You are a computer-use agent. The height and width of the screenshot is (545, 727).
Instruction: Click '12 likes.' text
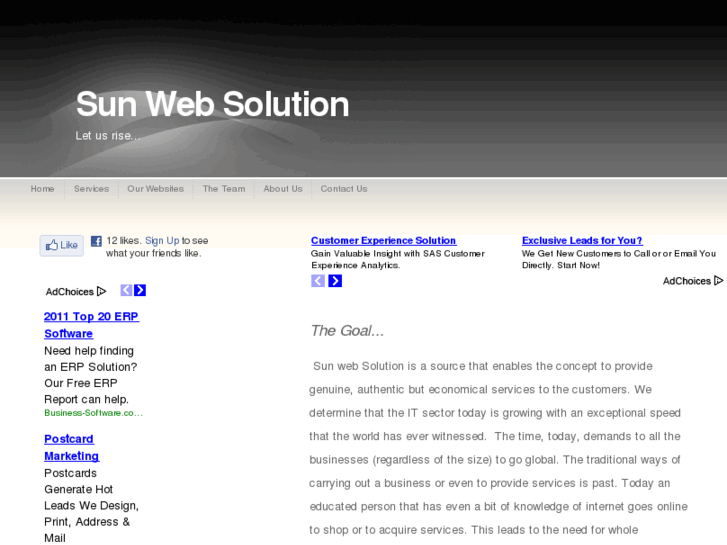[x=123, y=241]
